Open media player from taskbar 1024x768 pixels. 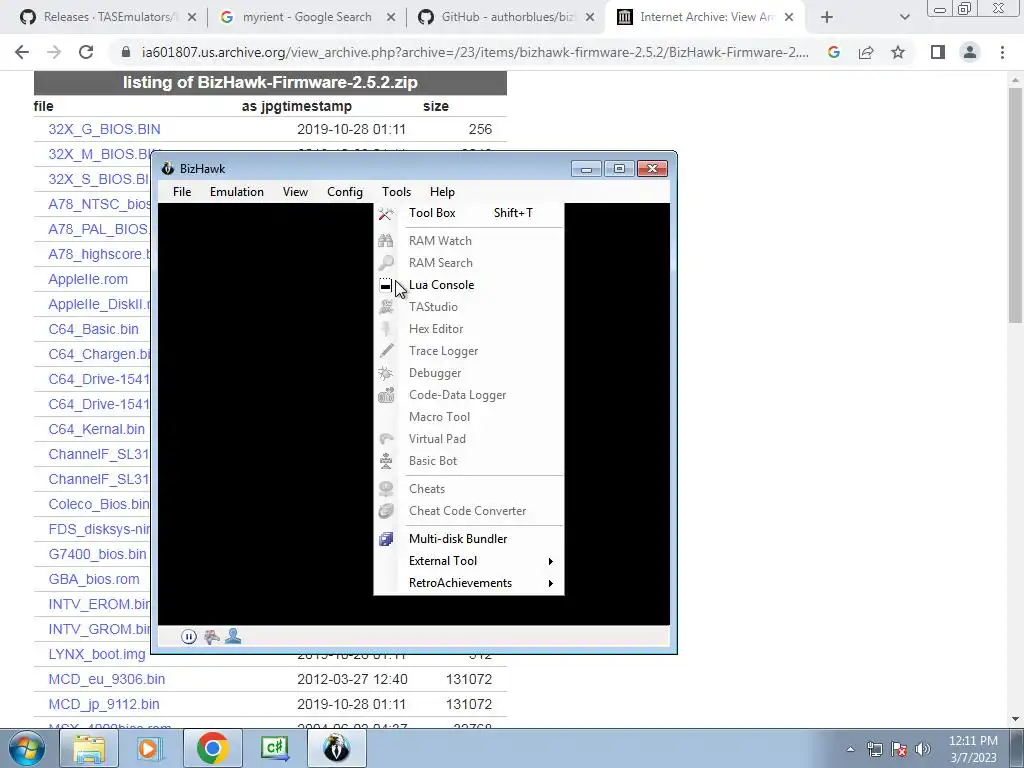(x=149, y=749)
